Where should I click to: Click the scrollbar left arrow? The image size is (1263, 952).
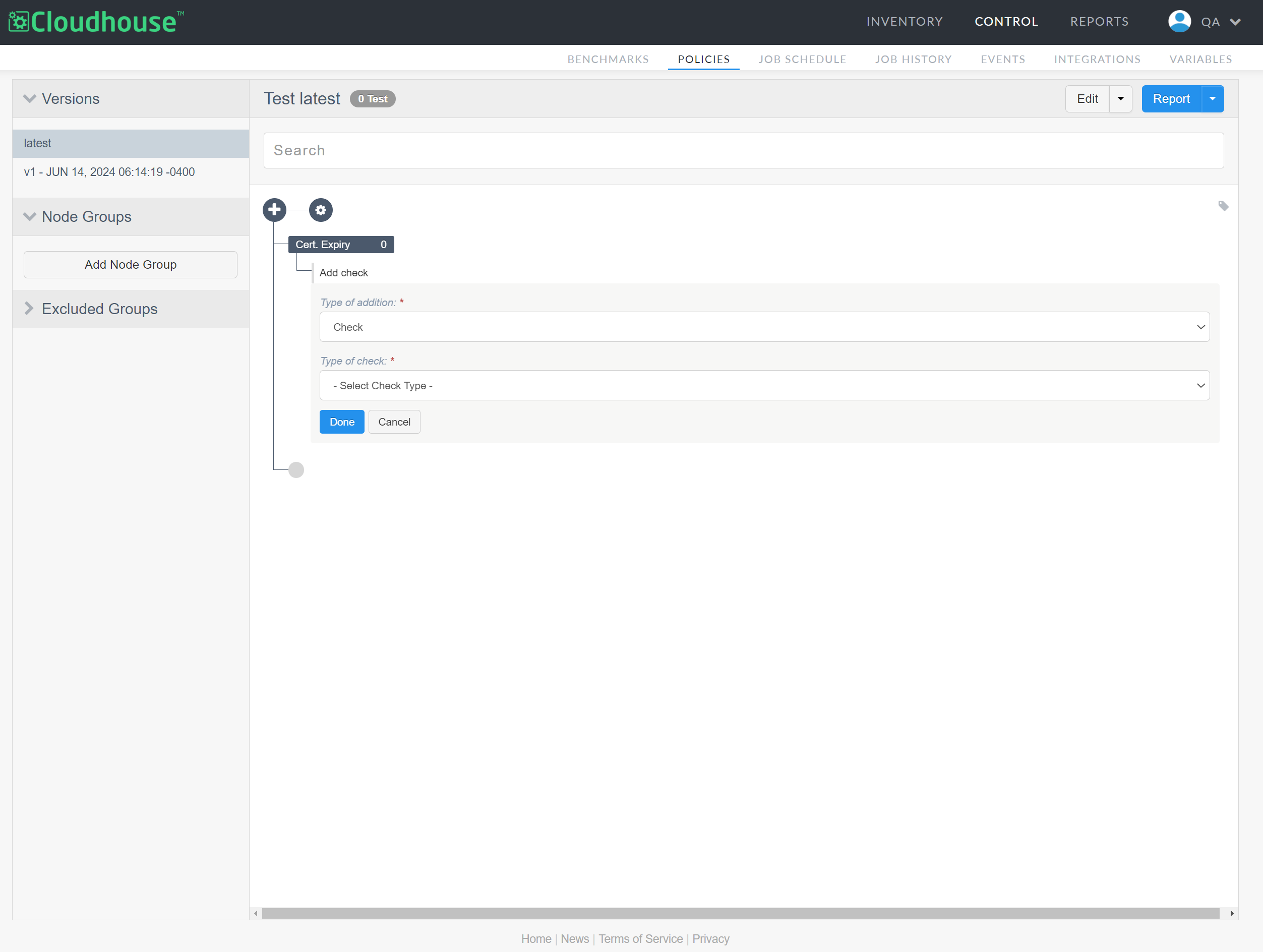point(256,913)
